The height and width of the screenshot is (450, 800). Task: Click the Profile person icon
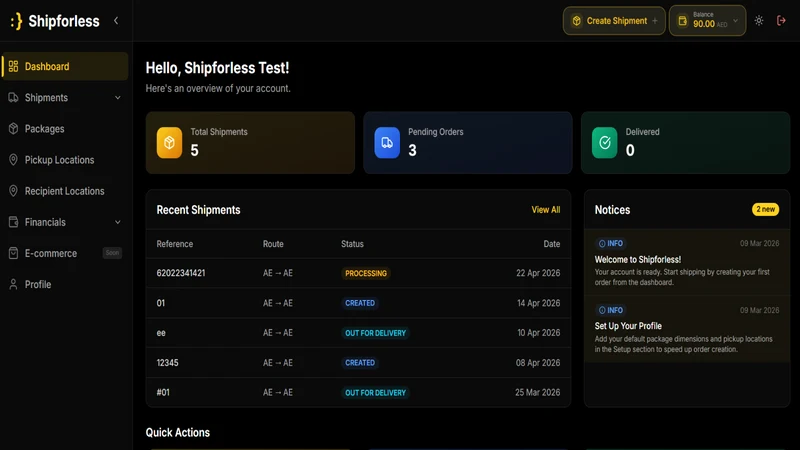coord(13,284)
